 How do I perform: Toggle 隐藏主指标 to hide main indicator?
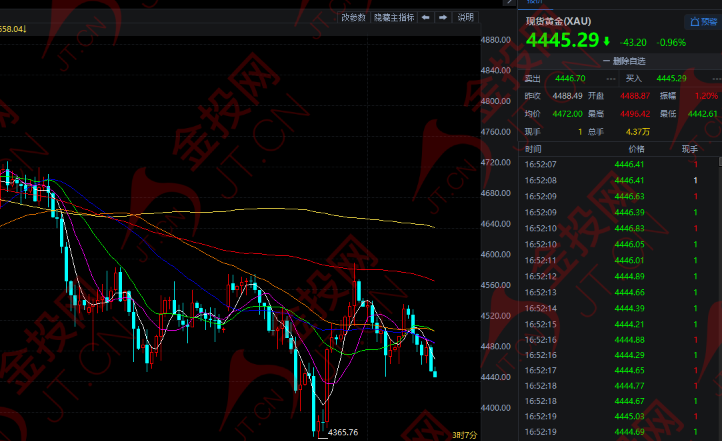coord(394,17)
